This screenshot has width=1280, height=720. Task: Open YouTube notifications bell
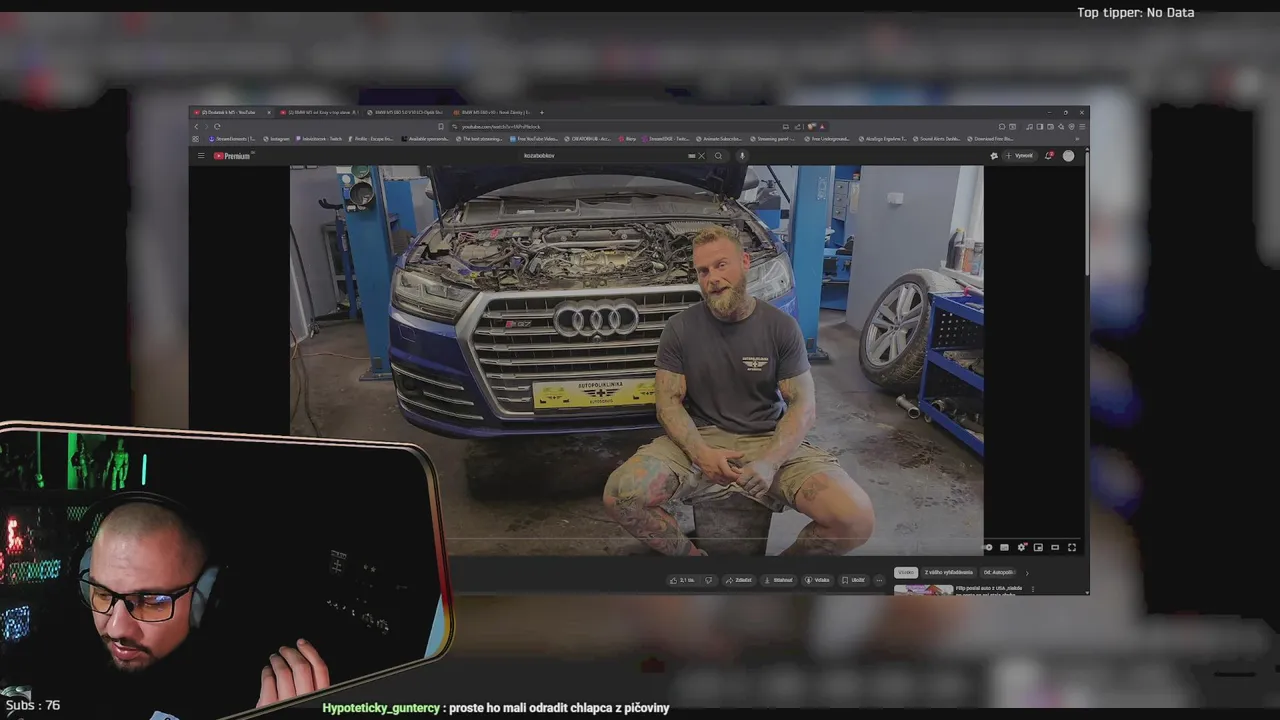[x=1048, y=156]
